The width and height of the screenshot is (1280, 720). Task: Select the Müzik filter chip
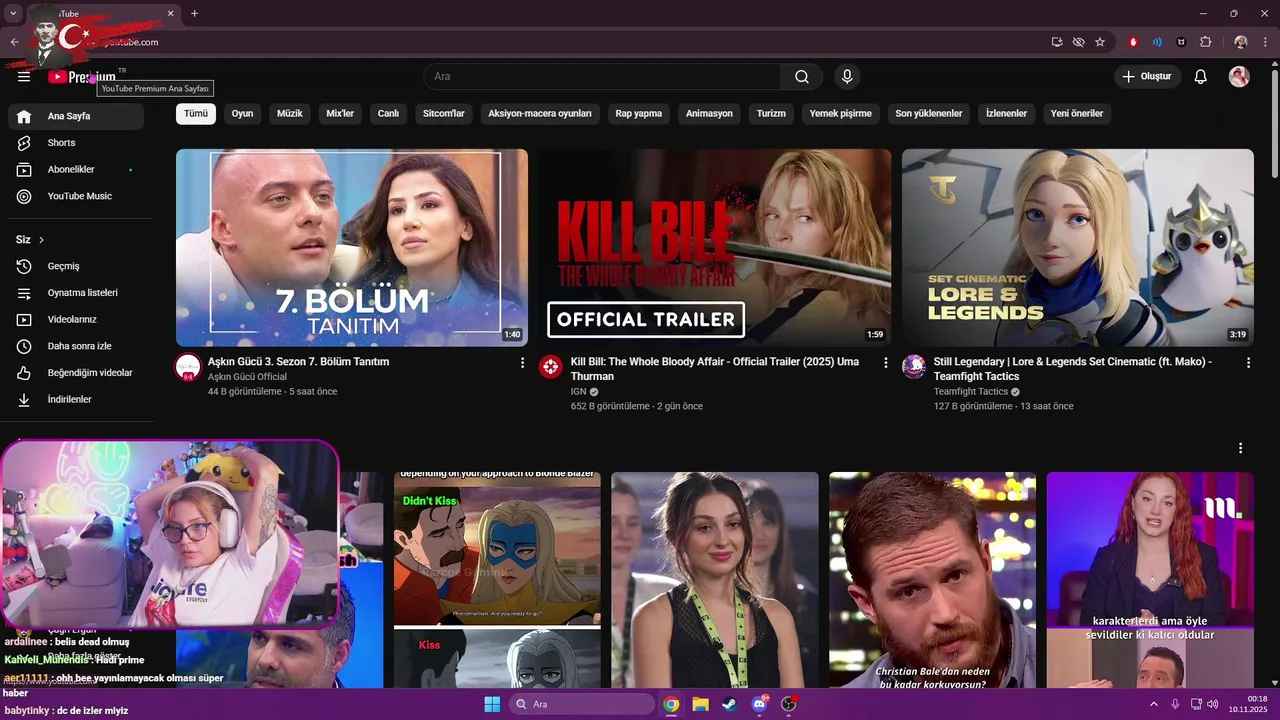(290, 113)
